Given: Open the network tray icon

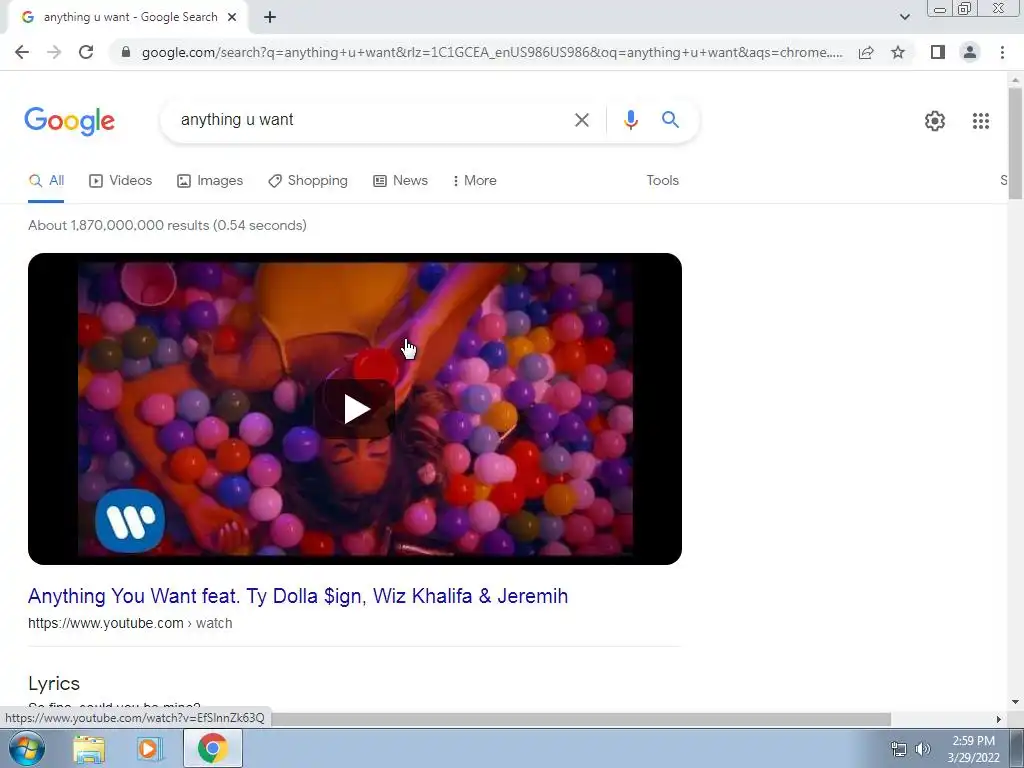Looking at the screenshot, I should [x=899, y=749].
